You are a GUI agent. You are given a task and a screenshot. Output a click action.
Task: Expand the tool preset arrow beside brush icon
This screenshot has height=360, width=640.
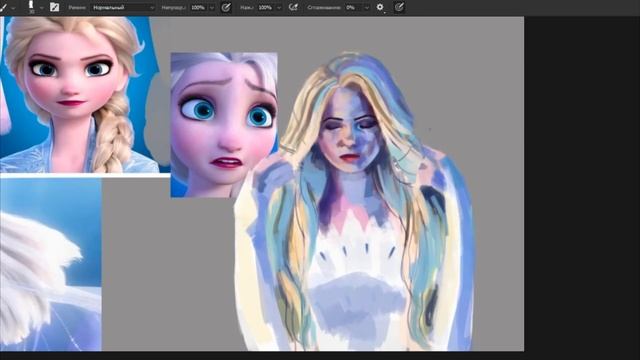13,8
